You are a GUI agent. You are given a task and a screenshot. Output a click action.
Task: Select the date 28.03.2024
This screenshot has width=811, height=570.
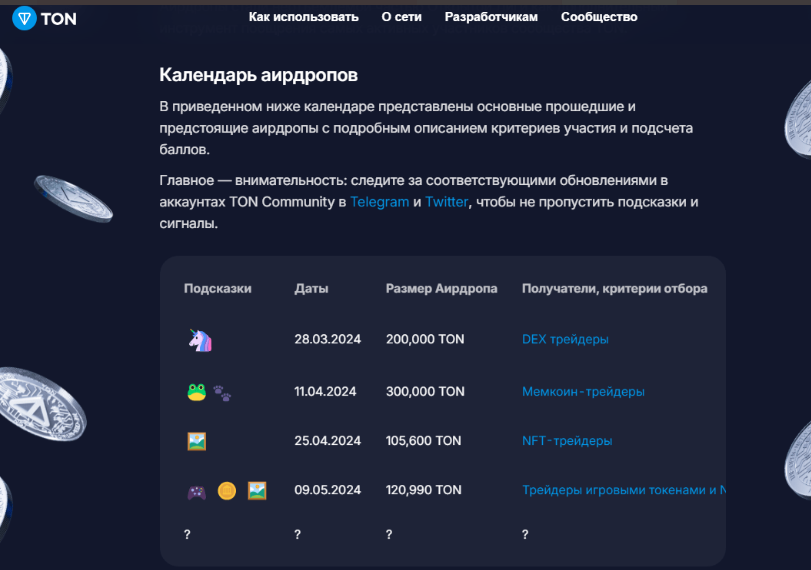[x=327, y=339]
